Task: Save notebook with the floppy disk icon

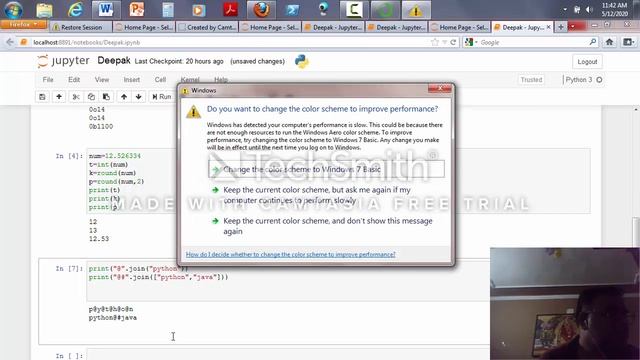Action: click(x=42, y=97)
